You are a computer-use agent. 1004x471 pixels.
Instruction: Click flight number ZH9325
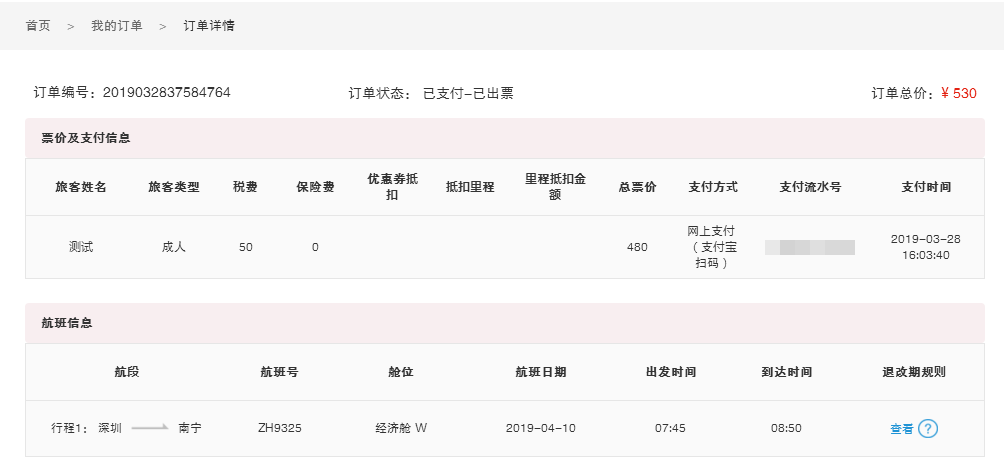280,428
